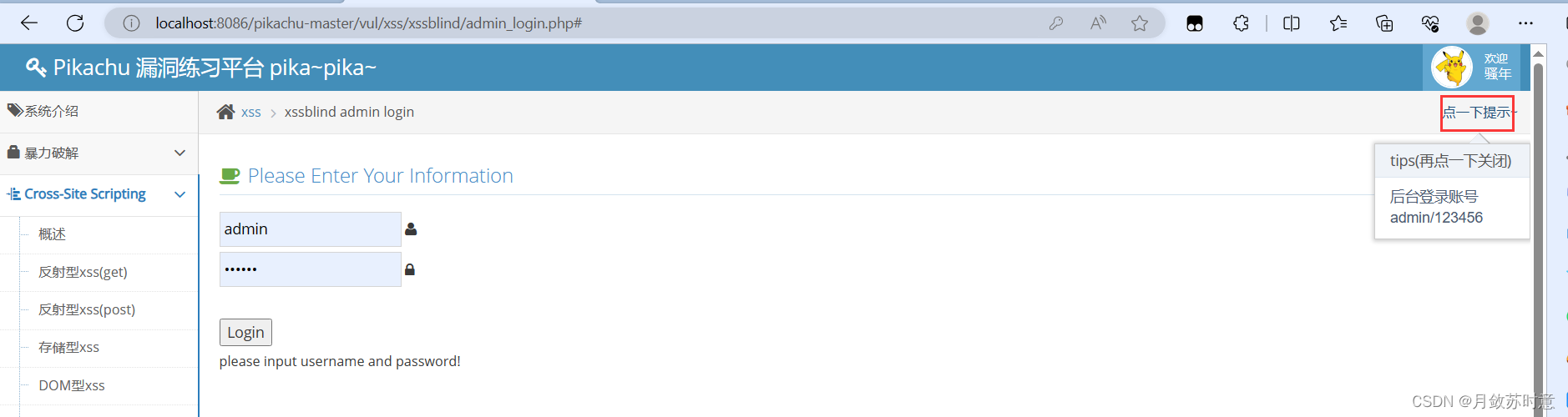Reload the page with refresh icon
The width and height of the screenshot is (1568, 417).
pyautogui.click(x=75, y=23)
